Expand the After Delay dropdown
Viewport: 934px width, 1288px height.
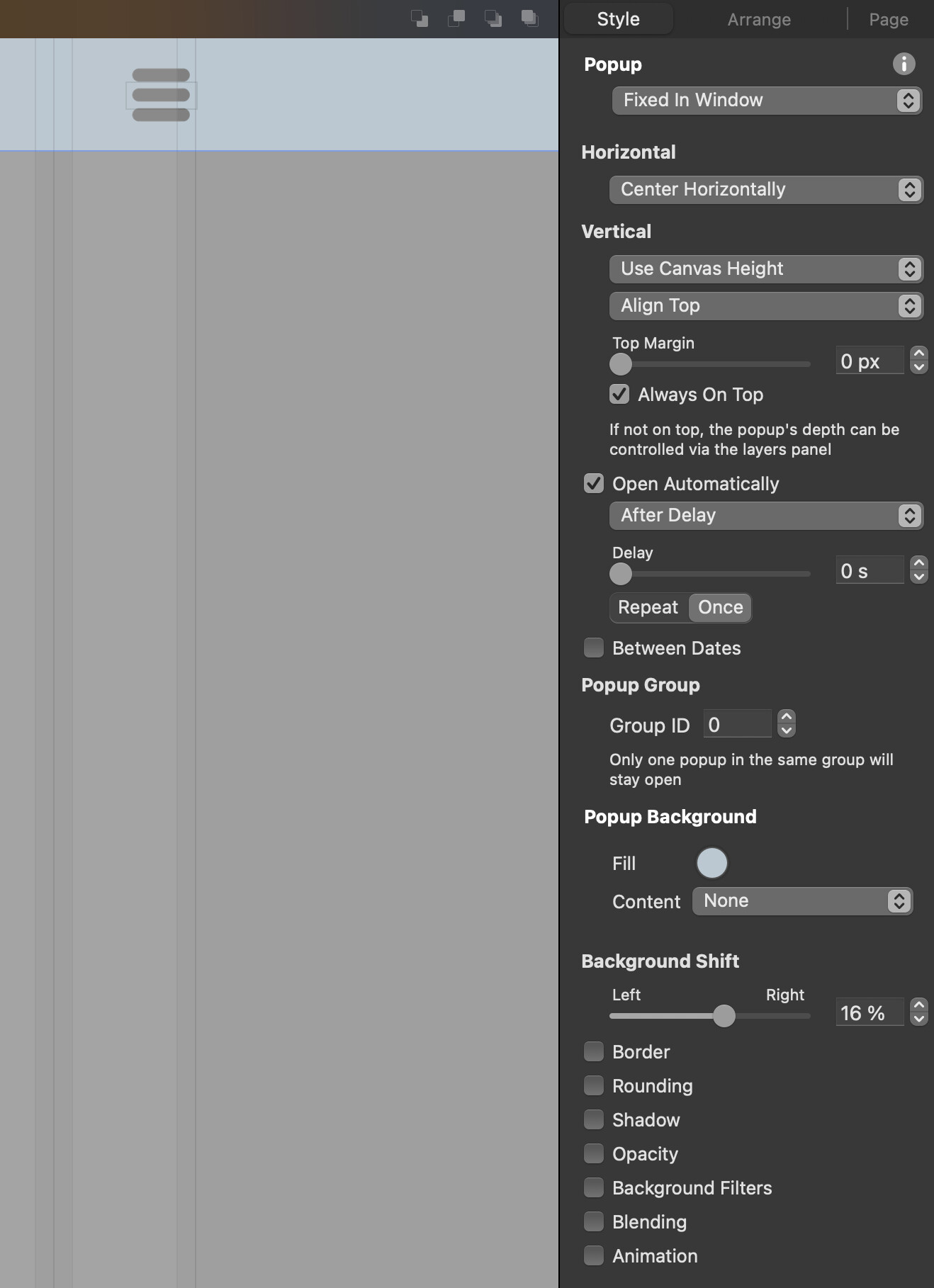tap(766, 515)
